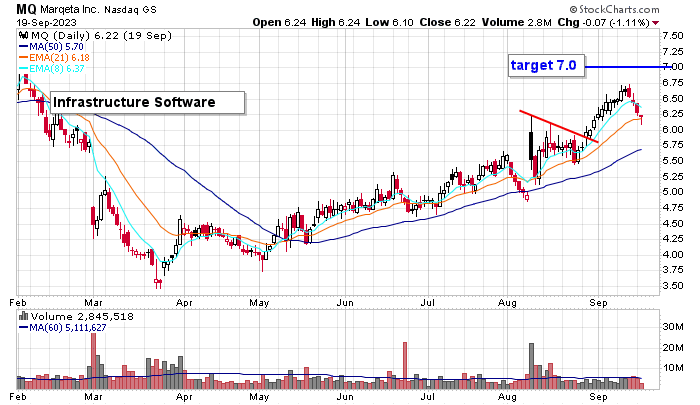Click the 6.25 price axis label
Screen dimensions: 700x405
tap(673, 114)
